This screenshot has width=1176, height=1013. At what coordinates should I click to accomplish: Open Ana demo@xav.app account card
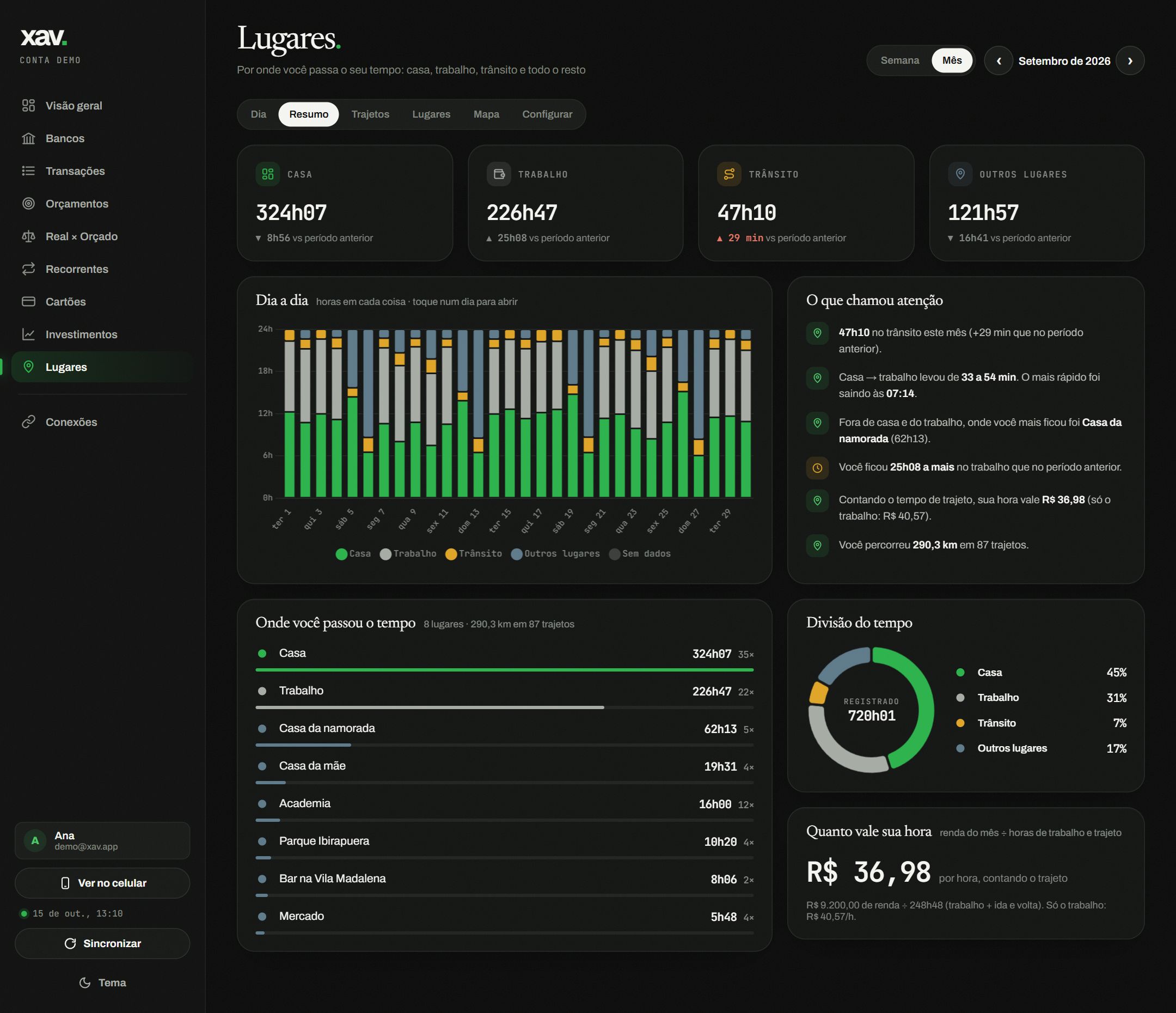coord(102,841)
